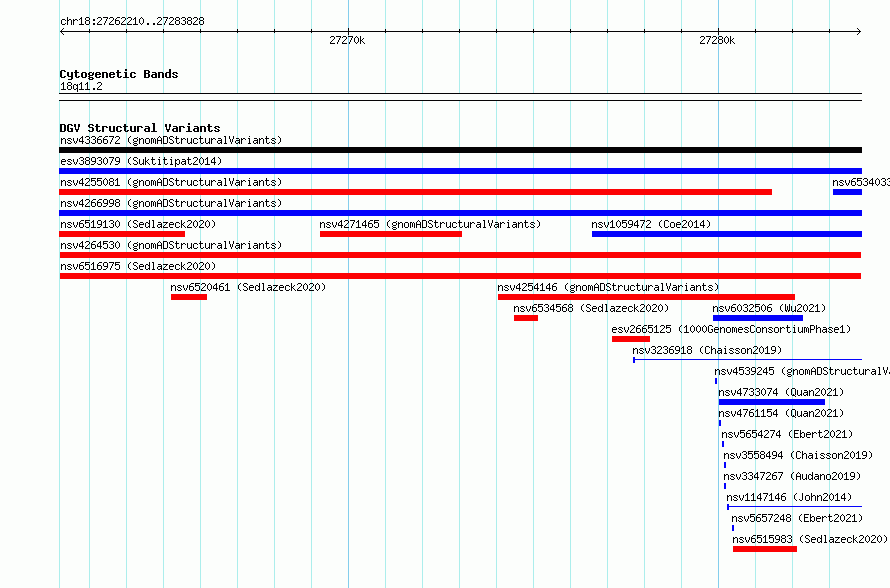The height and width of the screenshot is (588, 890).
Task: Select the 18q11.2 band label
Action: (81, 87)
